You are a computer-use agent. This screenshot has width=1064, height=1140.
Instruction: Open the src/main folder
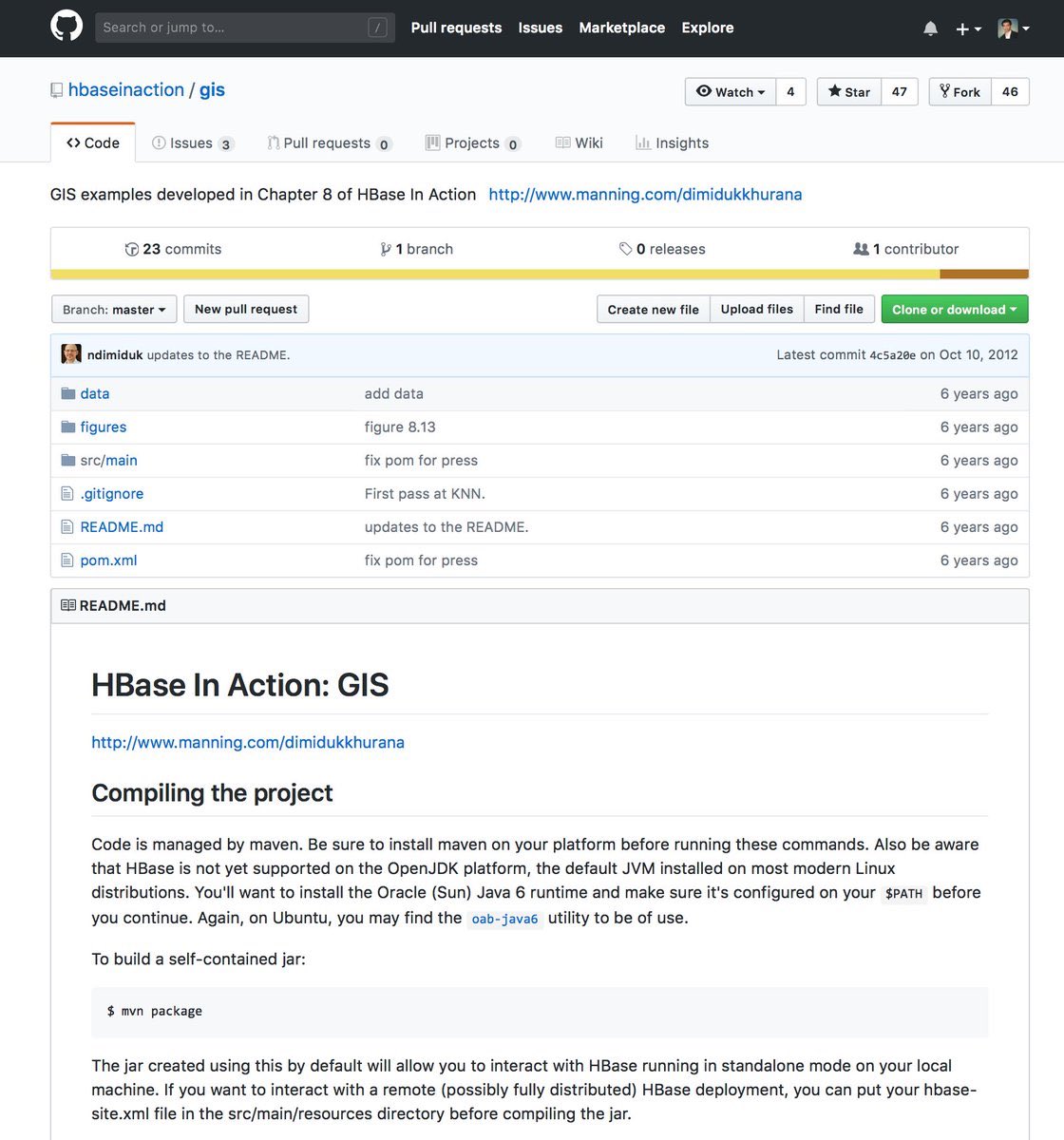(109, 460)
